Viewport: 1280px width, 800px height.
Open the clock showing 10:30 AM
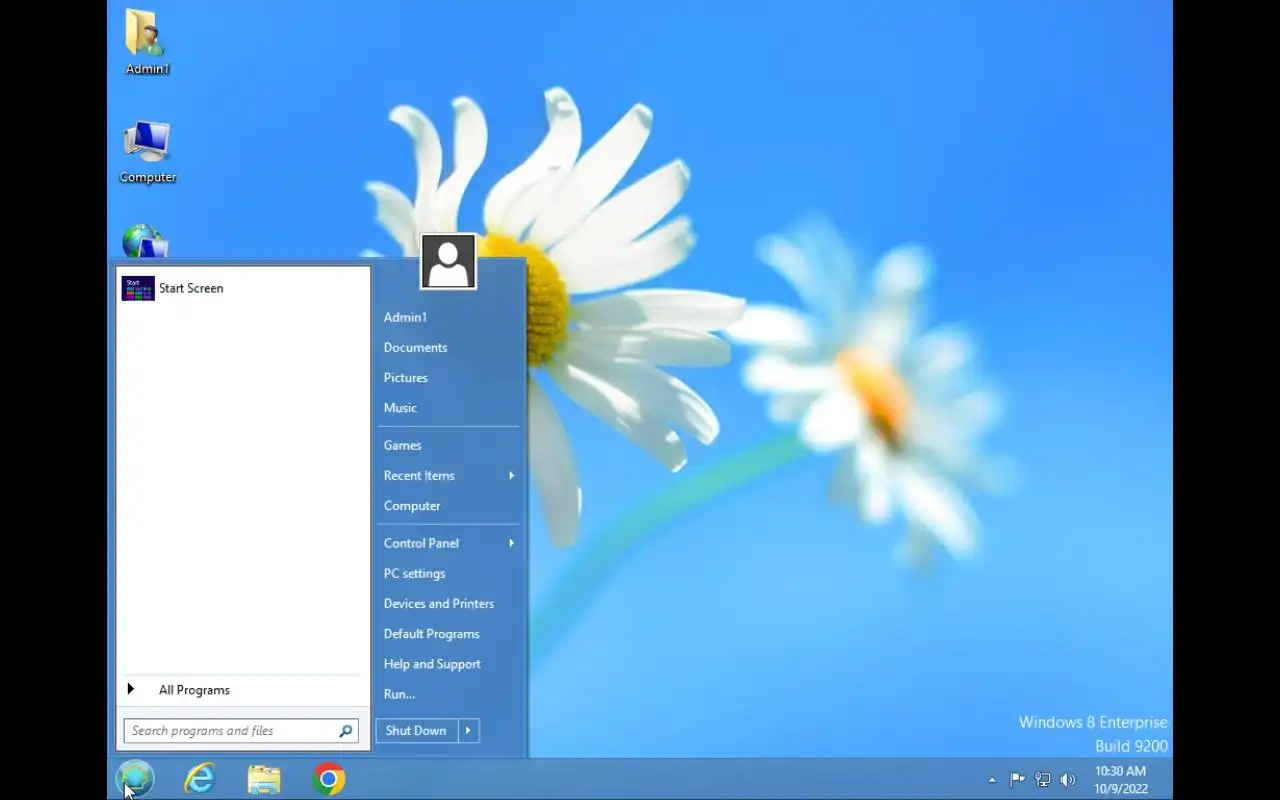[1121, 780]
